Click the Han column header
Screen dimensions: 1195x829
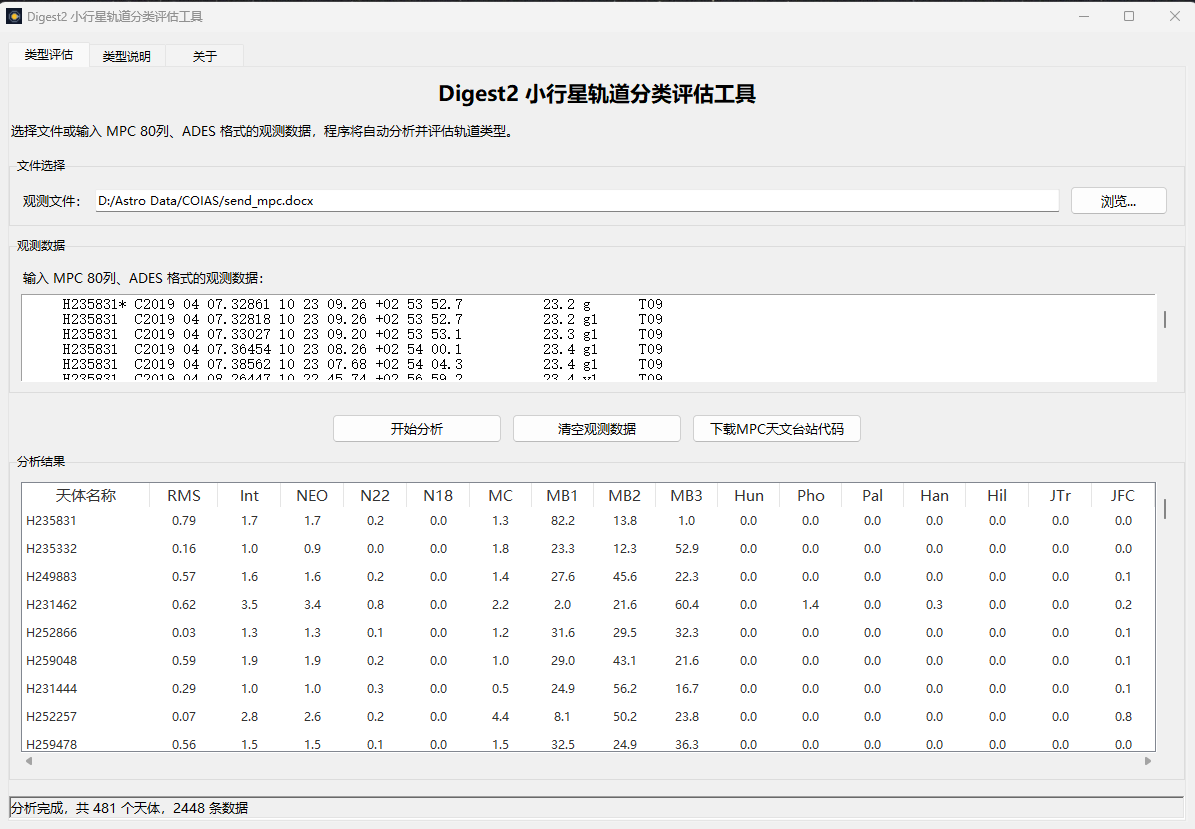[x=934, y=495]
